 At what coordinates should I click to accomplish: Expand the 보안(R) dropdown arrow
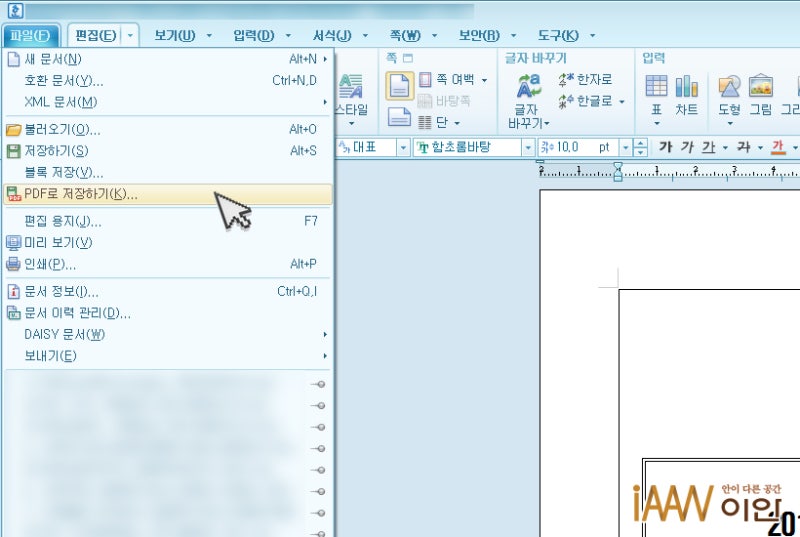[513, 36]
